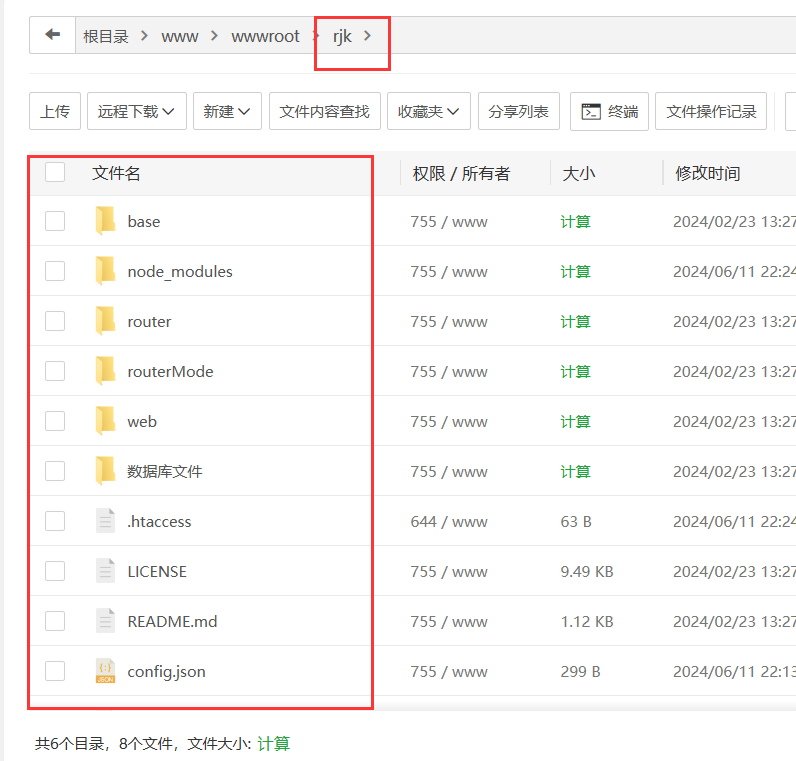Viewport: 796px width, 761px height.
Task: Open folder name base
Action: [144, 221]
